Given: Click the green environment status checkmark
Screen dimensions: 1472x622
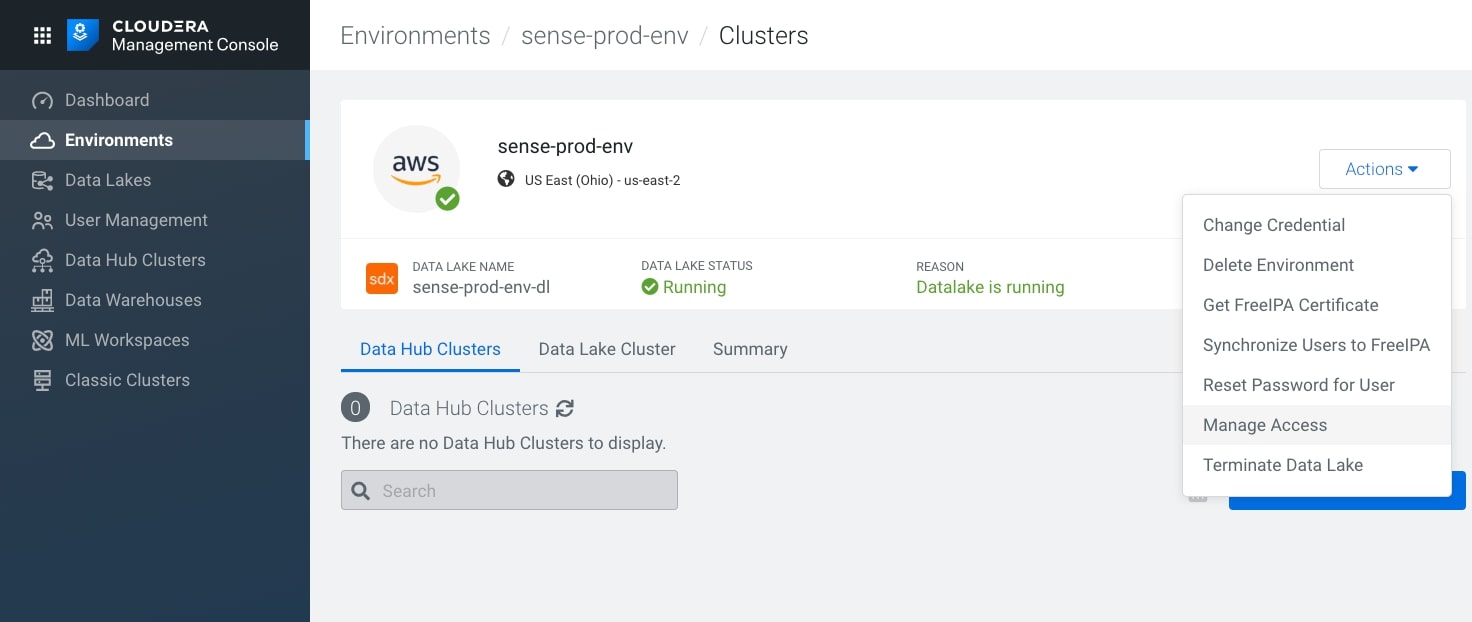Looking at the screenshot, I should (447, 199).
